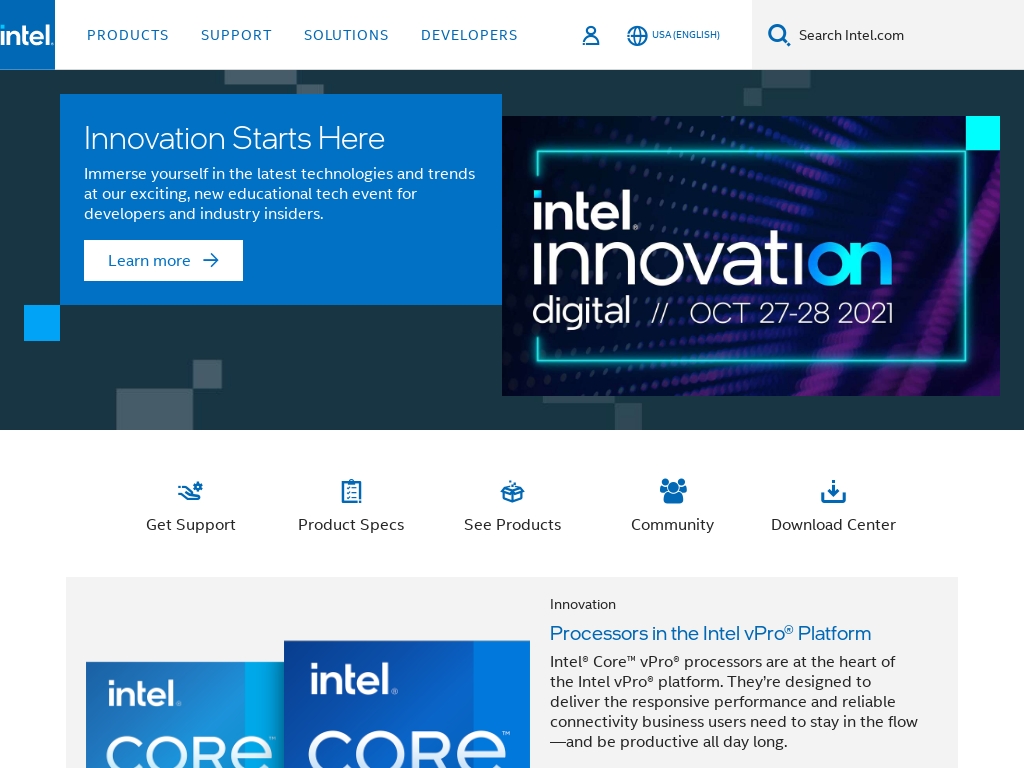Click the Intel Innovation digital event banner
The image size is (1024, 768).
click(750, 256)
